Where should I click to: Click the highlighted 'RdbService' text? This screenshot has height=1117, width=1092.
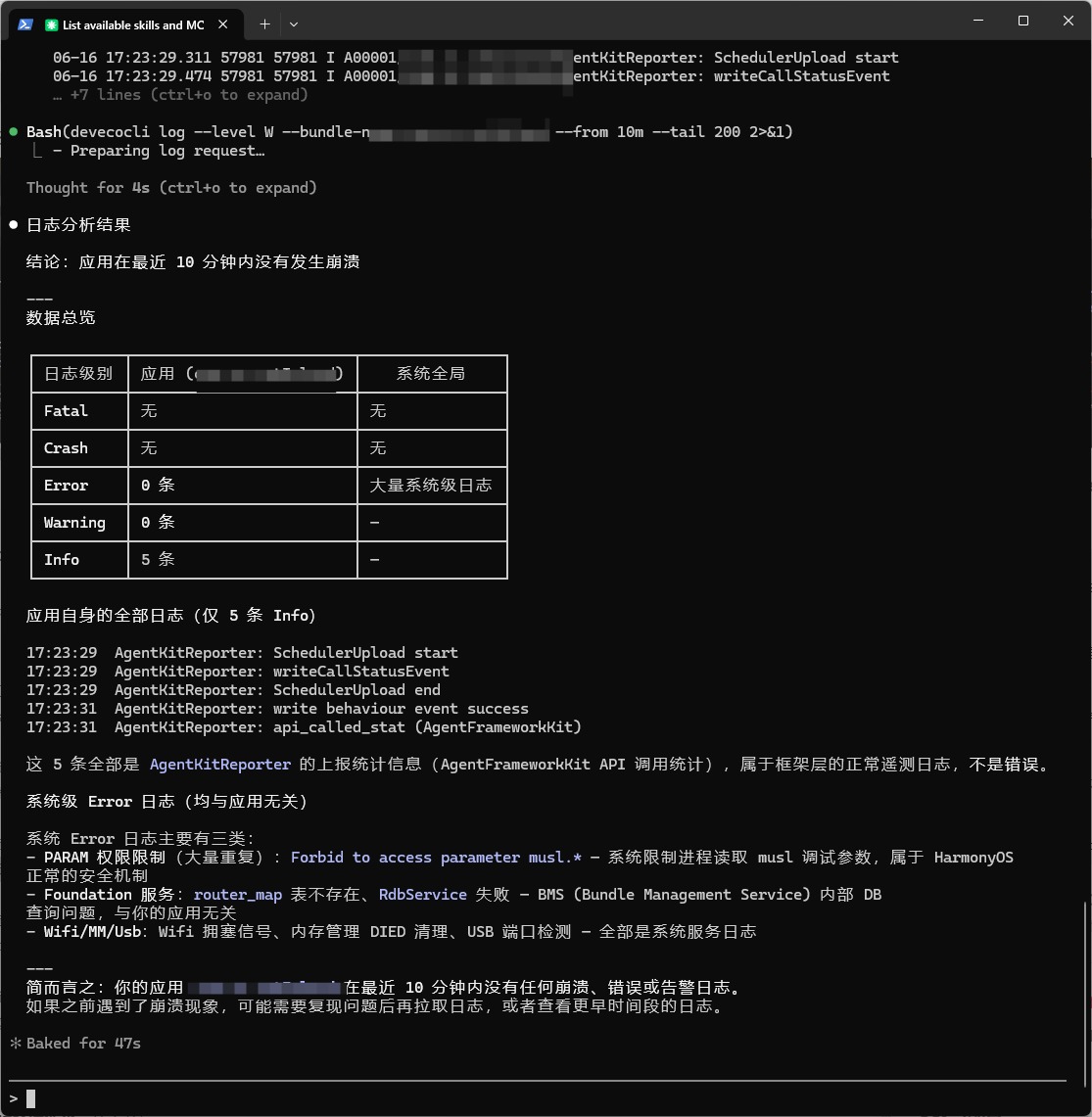423,895
